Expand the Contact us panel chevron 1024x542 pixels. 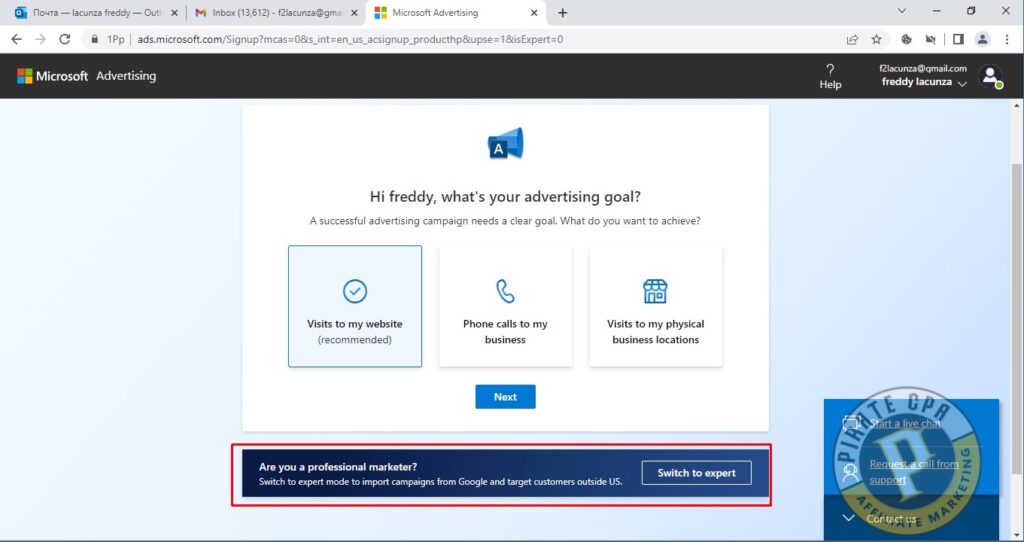tap(848, 518)
